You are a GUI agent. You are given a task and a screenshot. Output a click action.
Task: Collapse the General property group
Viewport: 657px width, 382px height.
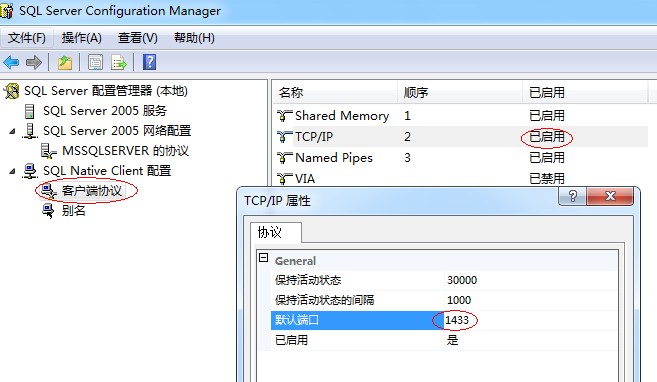[264, 258]
